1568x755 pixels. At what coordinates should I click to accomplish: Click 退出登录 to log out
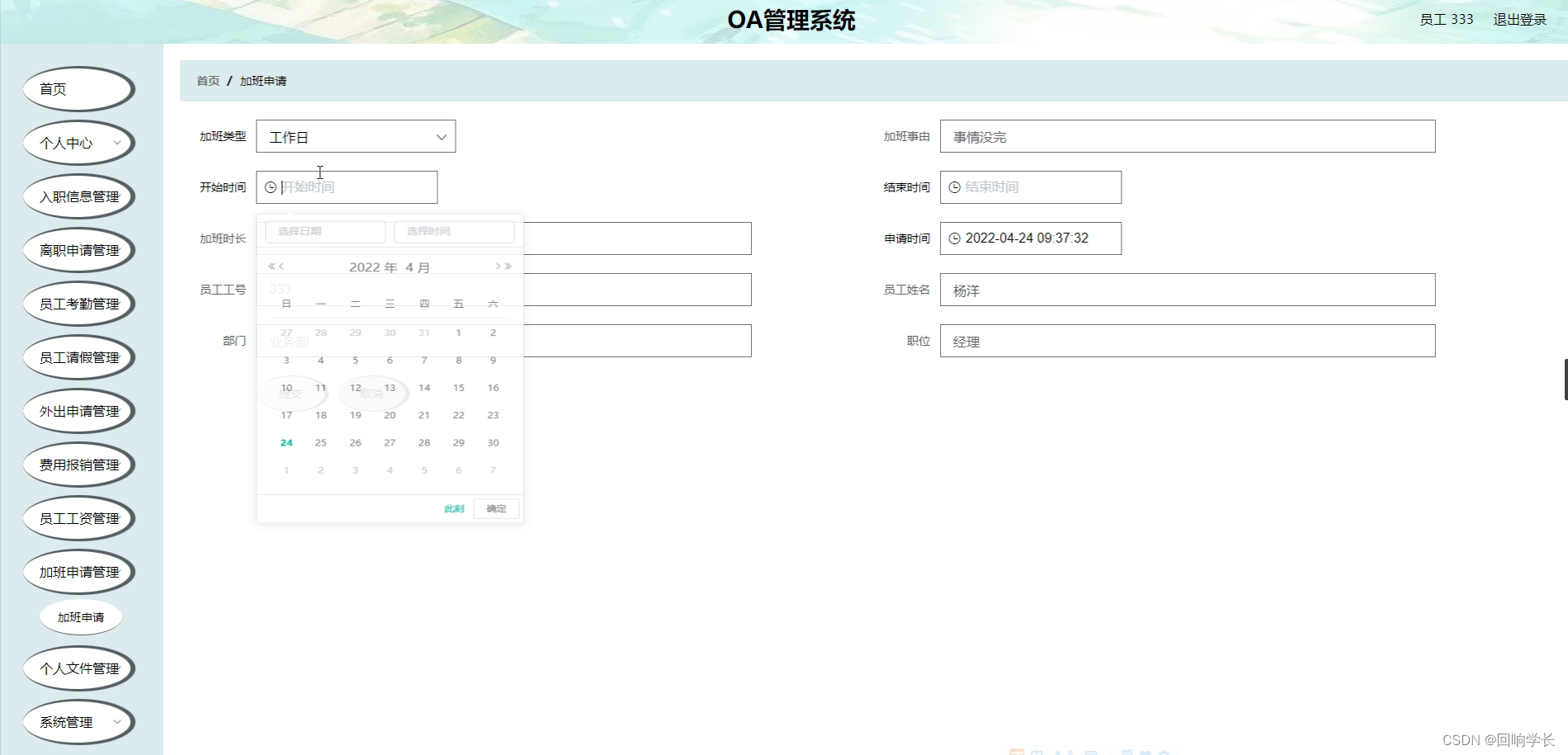1519,19
